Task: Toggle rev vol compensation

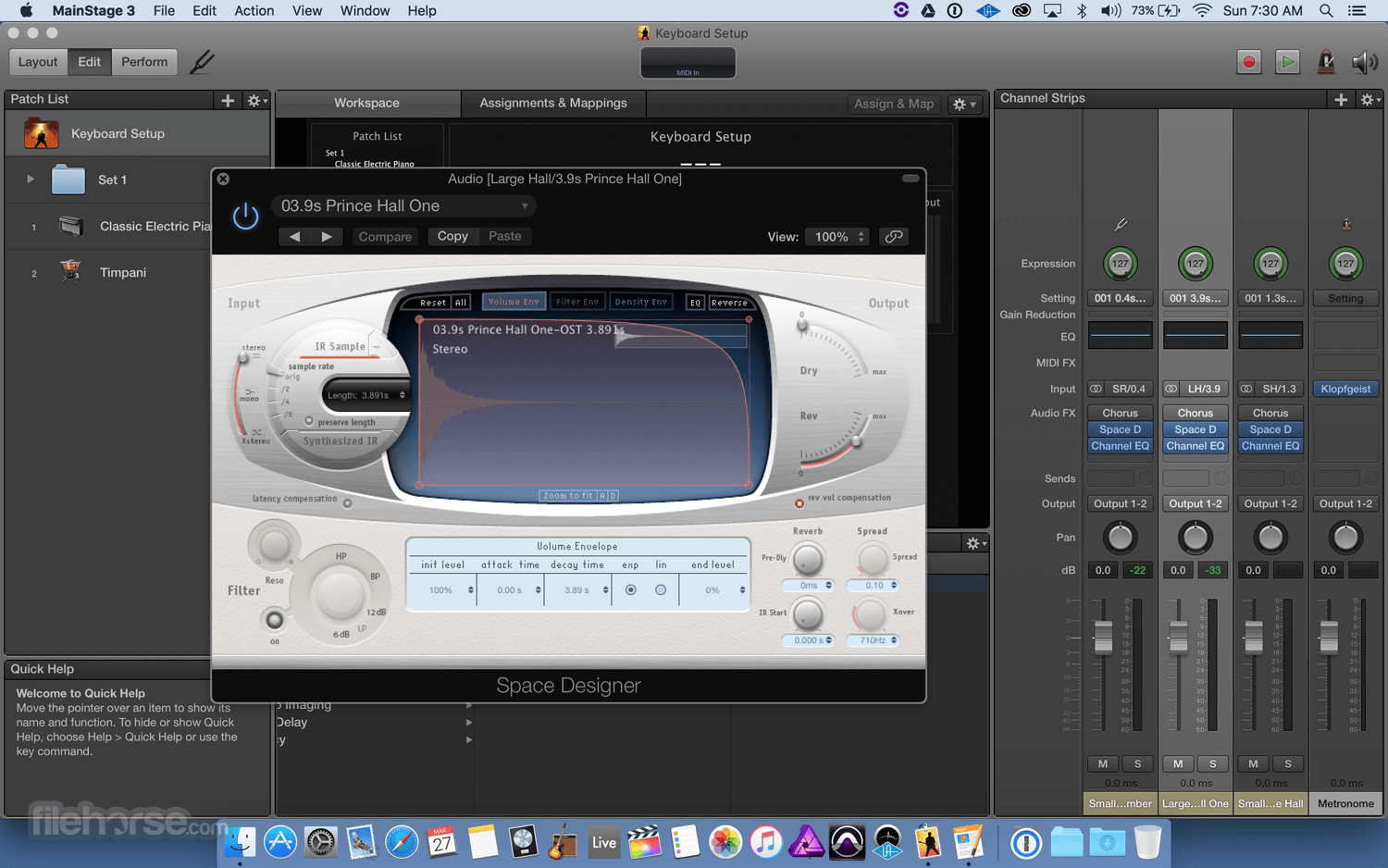Action: pyautogui.click(x=799, y=504)
